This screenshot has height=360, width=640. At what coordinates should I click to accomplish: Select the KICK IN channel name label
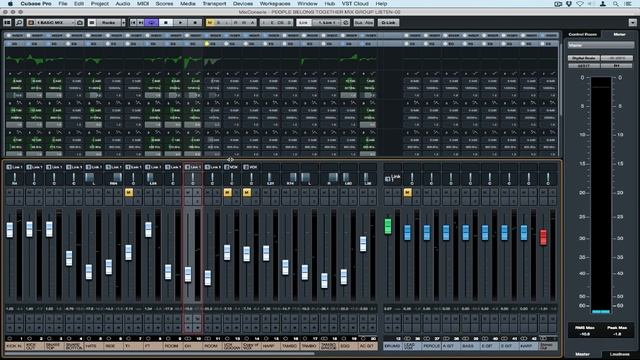coord(14,346)
